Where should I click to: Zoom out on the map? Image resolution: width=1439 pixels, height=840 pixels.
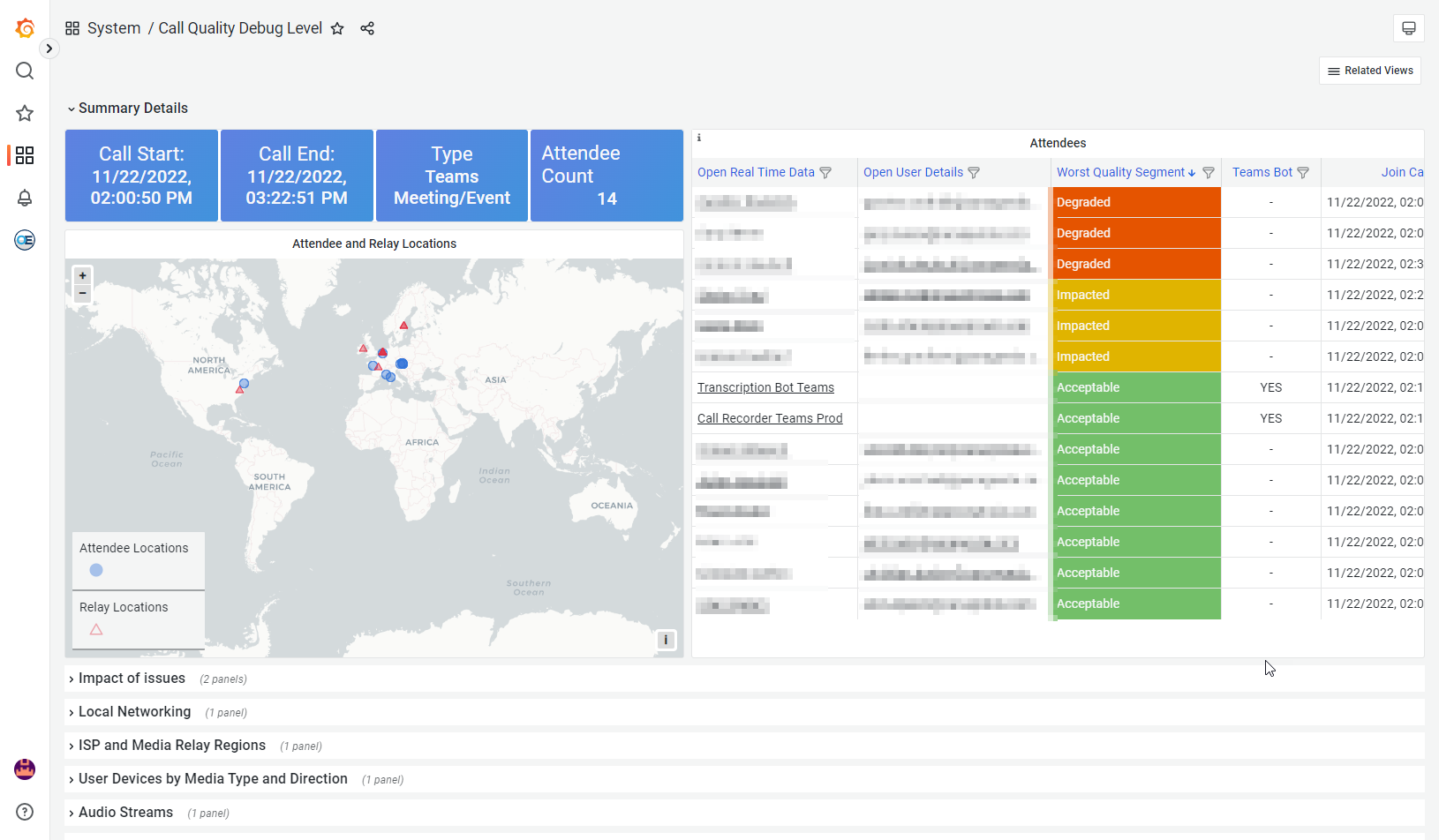click(83, 294)
